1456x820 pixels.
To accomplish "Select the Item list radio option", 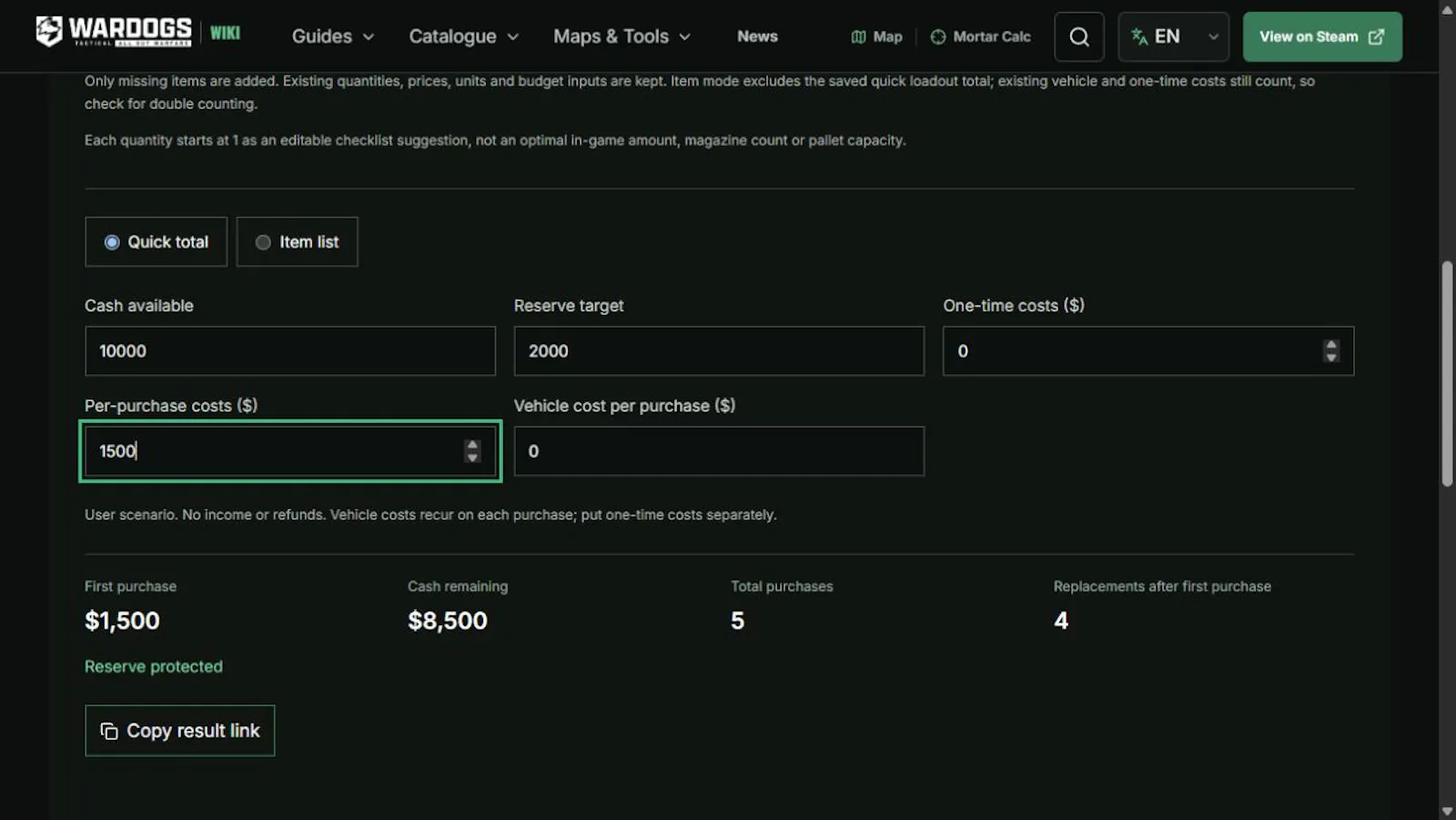I will pos(297,242).
